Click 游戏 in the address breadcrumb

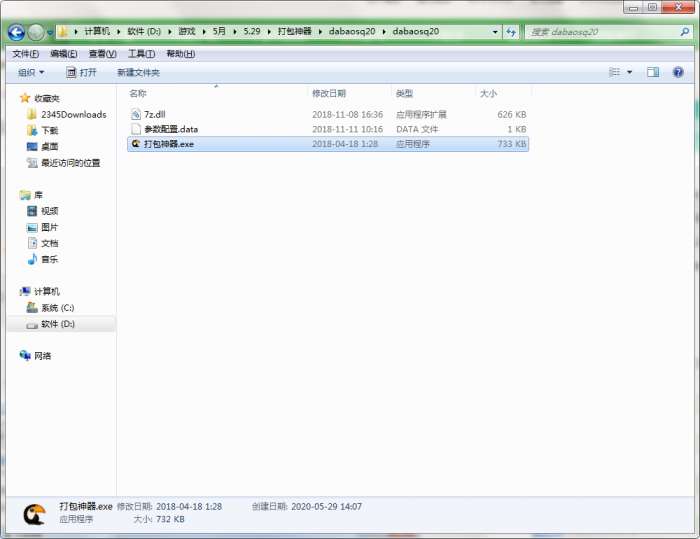[x=187, y=31]
